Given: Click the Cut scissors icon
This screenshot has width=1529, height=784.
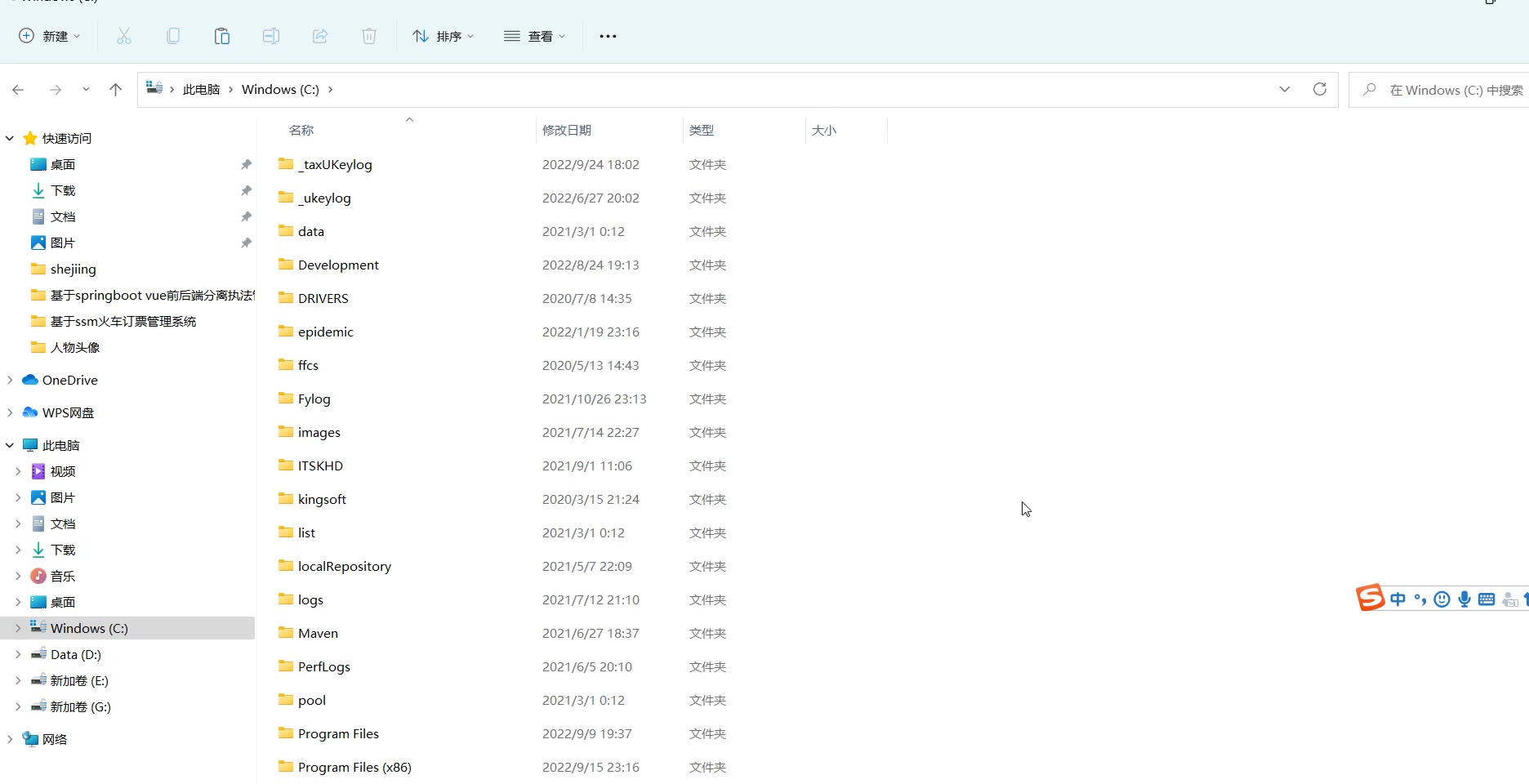Looking at the screenshot, I should click(124, 36).
